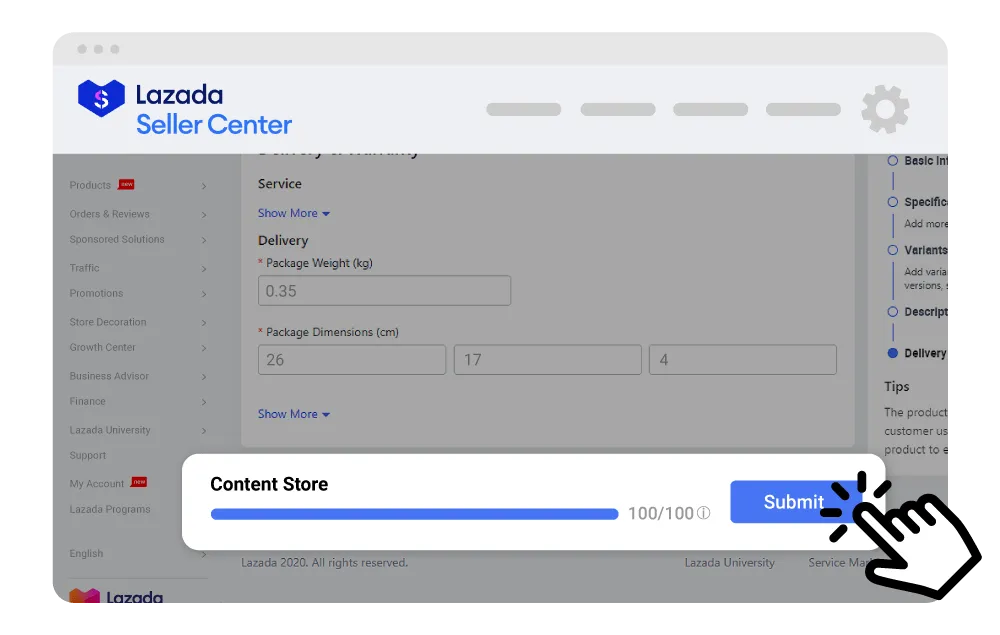Click the dimension field showing 17
1000x635 pixels.
(x=547, y=360)
